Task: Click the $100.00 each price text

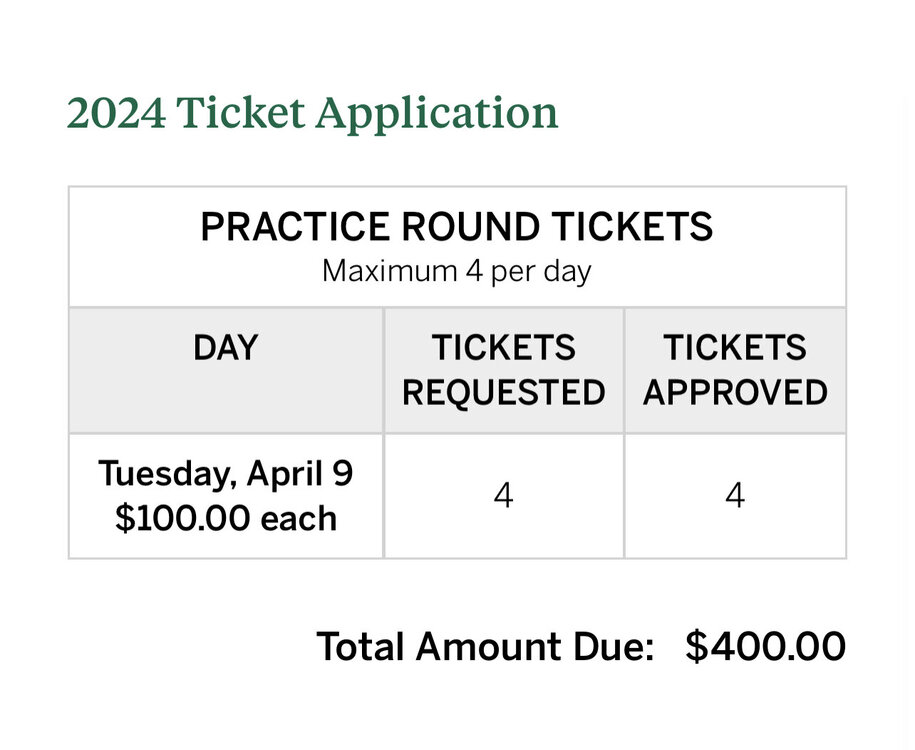Action: pyautogui.click(x=226, y=518)
